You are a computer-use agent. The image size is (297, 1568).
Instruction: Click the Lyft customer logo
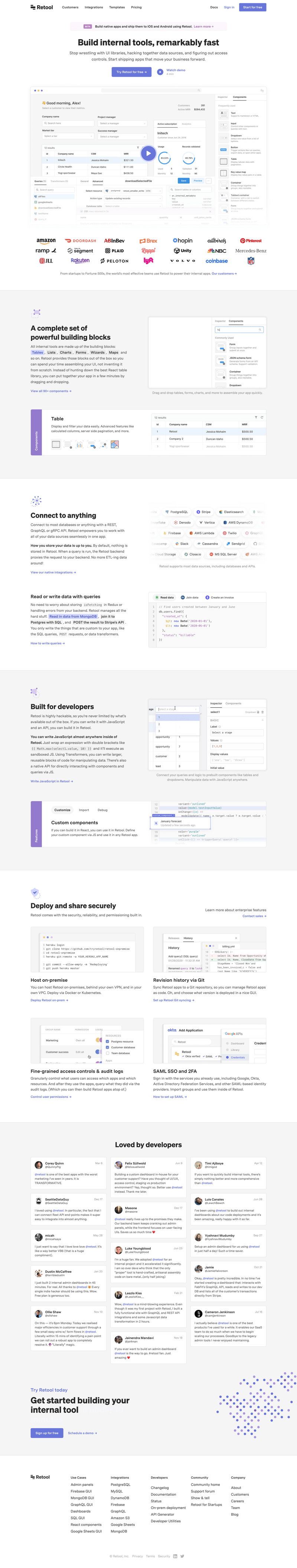click(148, 261)
